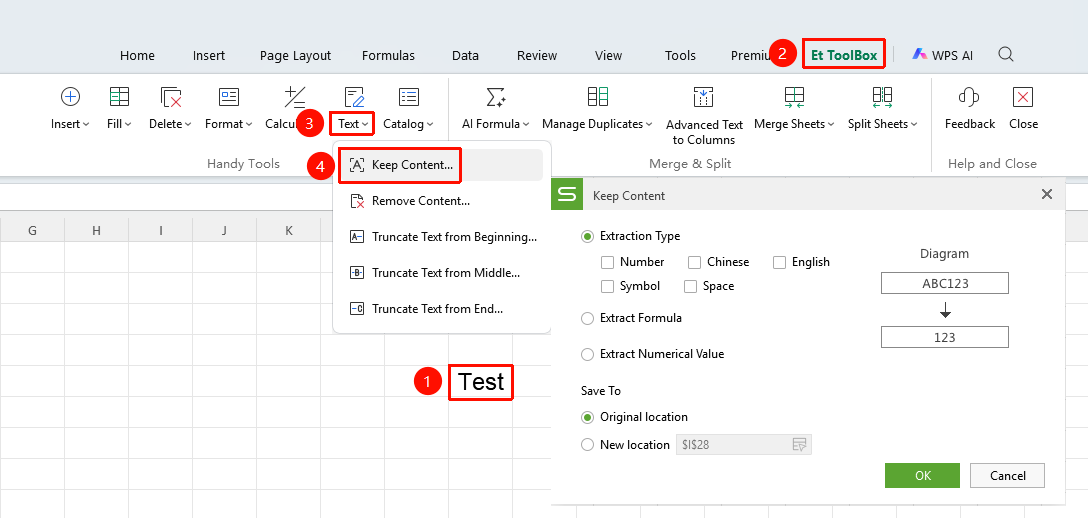Click the Merge Sheets icon

point(794,96)
